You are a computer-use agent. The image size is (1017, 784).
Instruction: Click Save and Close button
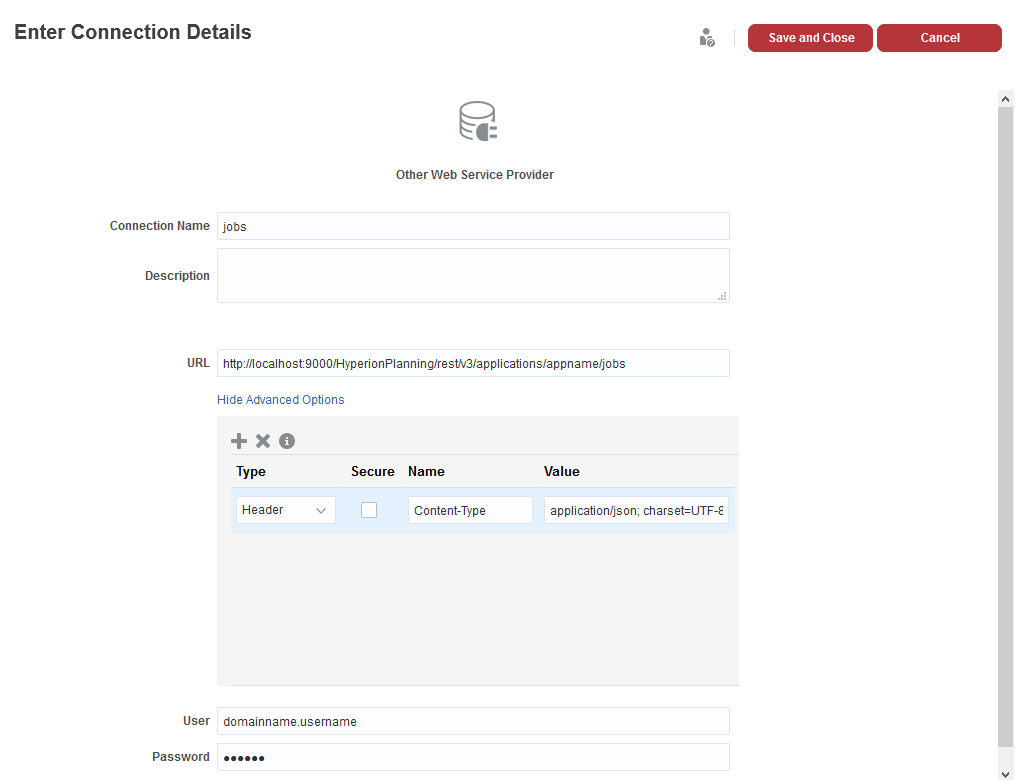tap(810, 38)
